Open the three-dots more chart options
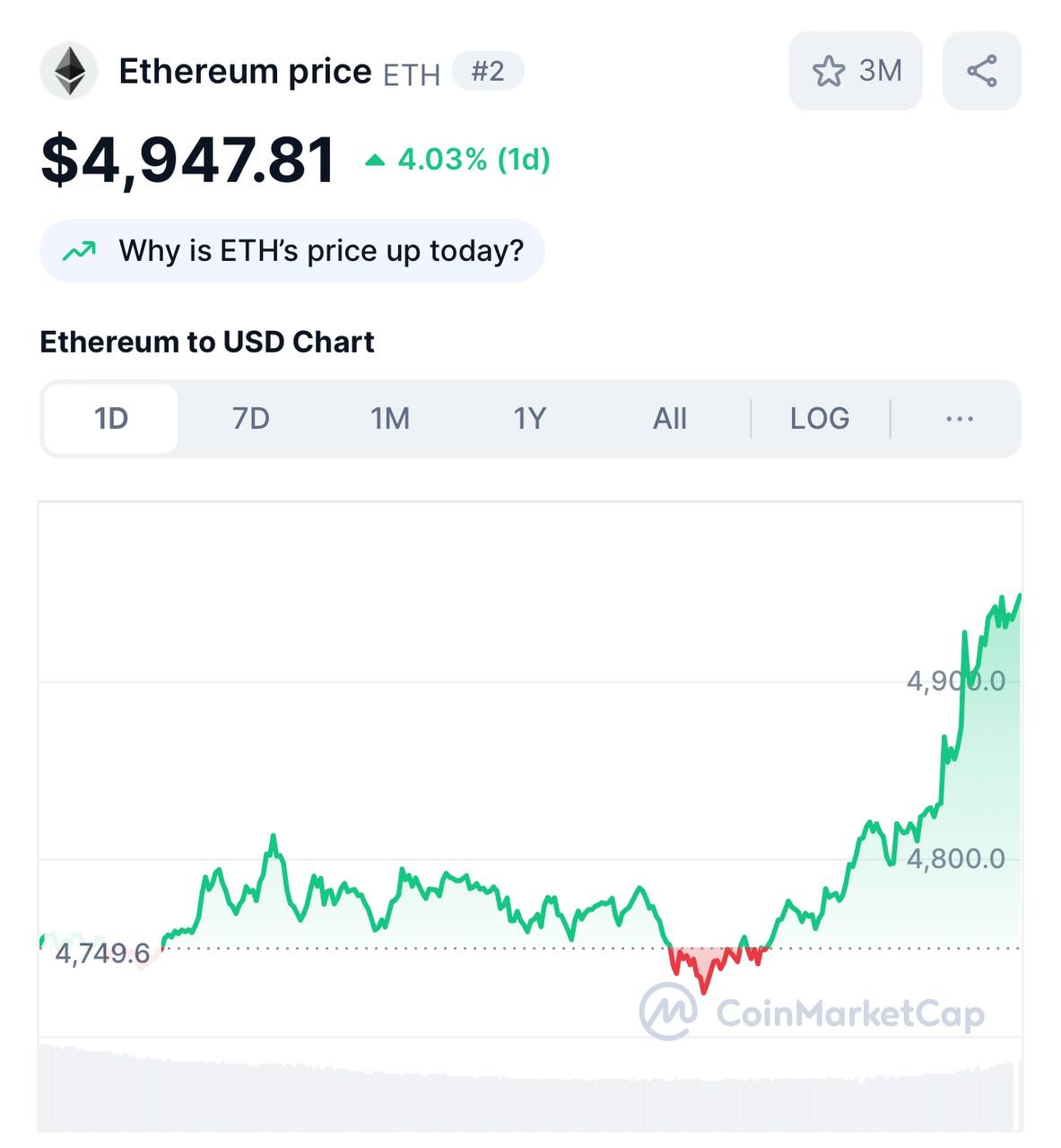Viewport: 1061px width, 1148px height. [959, 419]
